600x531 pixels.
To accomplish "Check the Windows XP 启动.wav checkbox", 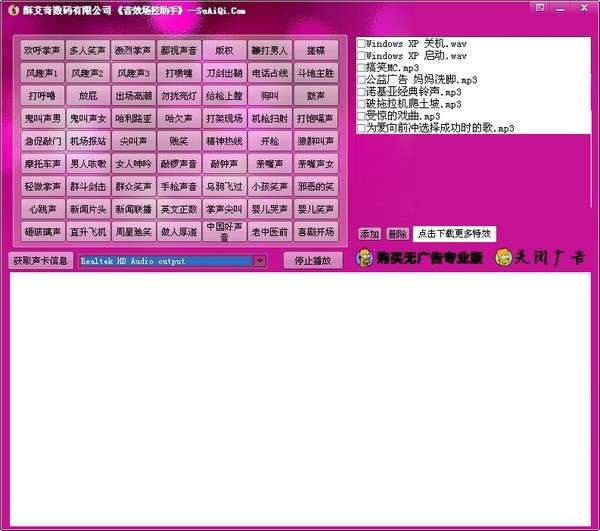I will [361, 56].
